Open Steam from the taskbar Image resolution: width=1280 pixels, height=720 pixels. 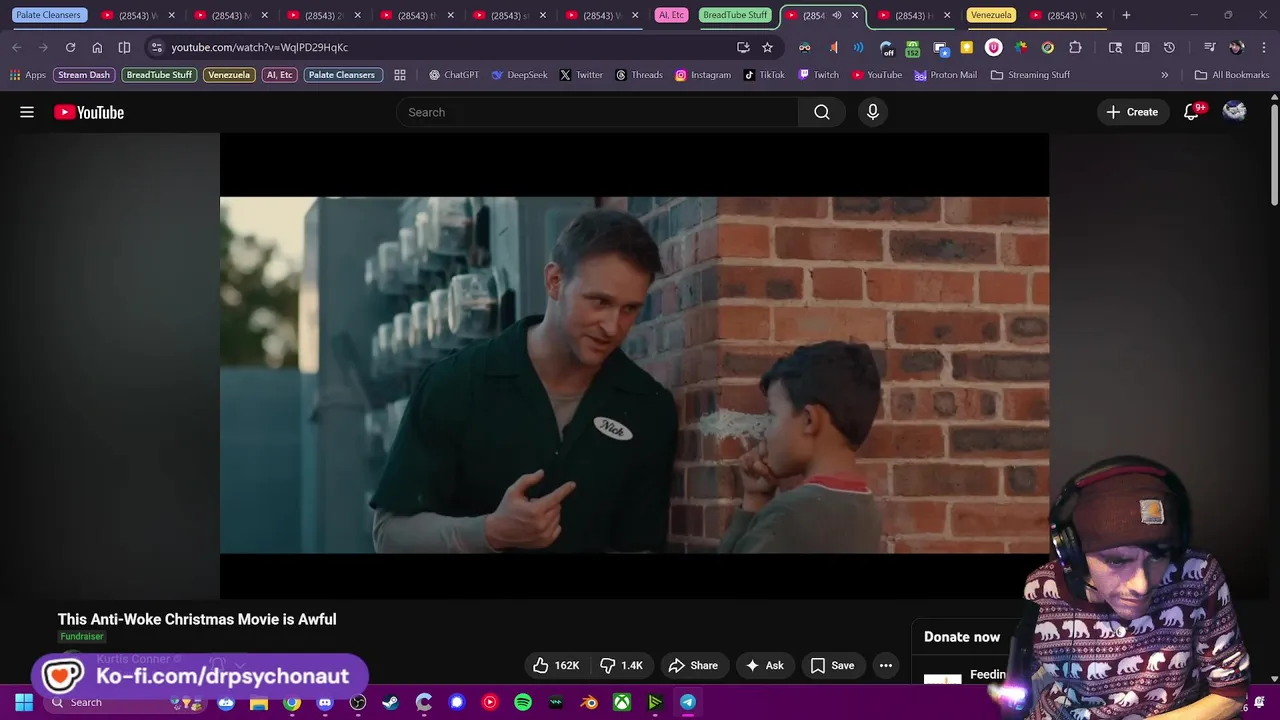click(391, 702)
